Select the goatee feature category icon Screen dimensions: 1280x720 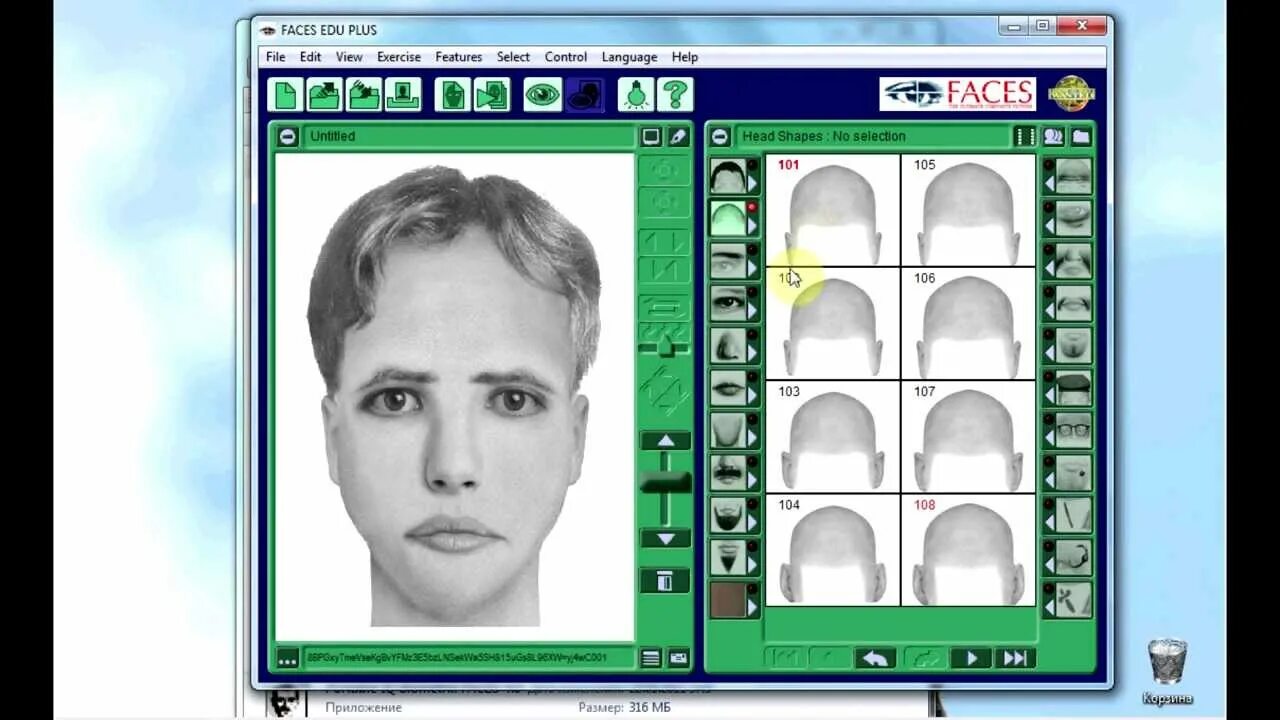pos(728,557)
